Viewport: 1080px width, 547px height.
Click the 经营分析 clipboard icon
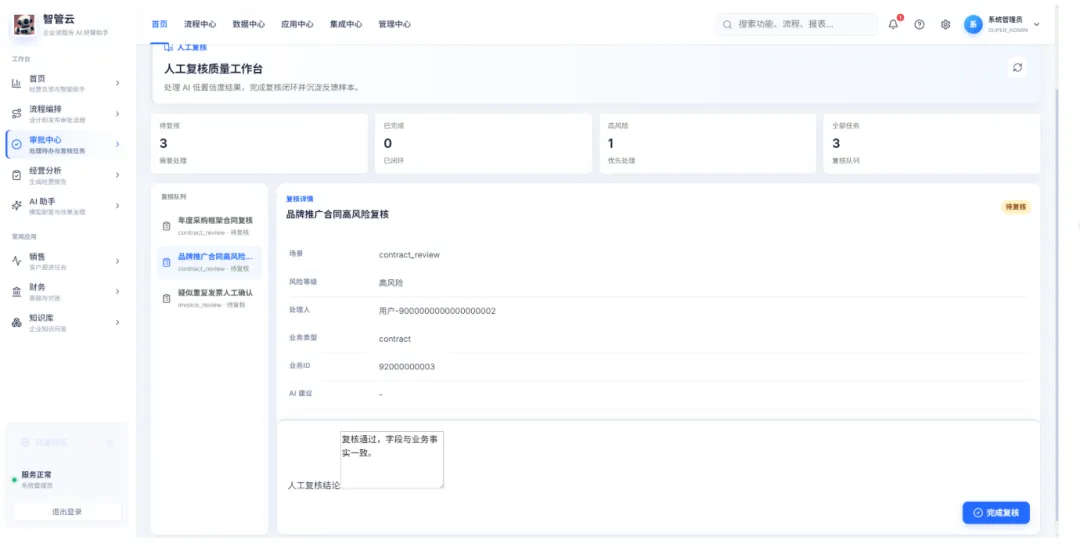[x=17, y=175]
